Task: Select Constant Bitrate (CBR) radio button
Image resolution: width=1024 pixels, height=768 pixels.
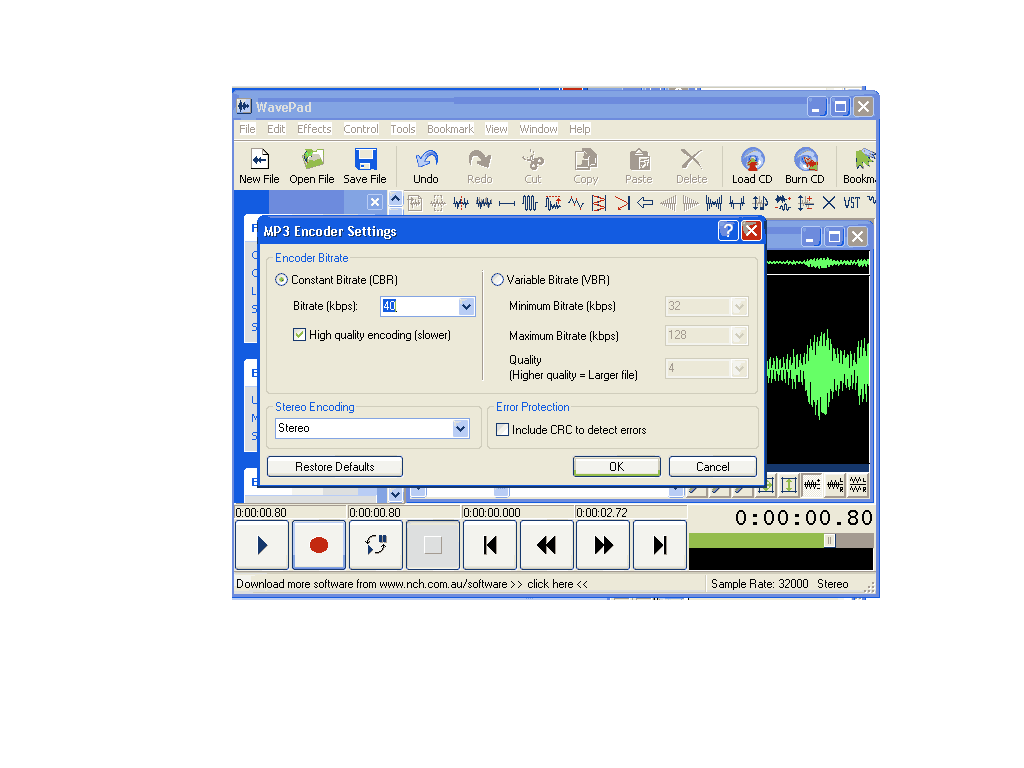Action: point(281,280)
